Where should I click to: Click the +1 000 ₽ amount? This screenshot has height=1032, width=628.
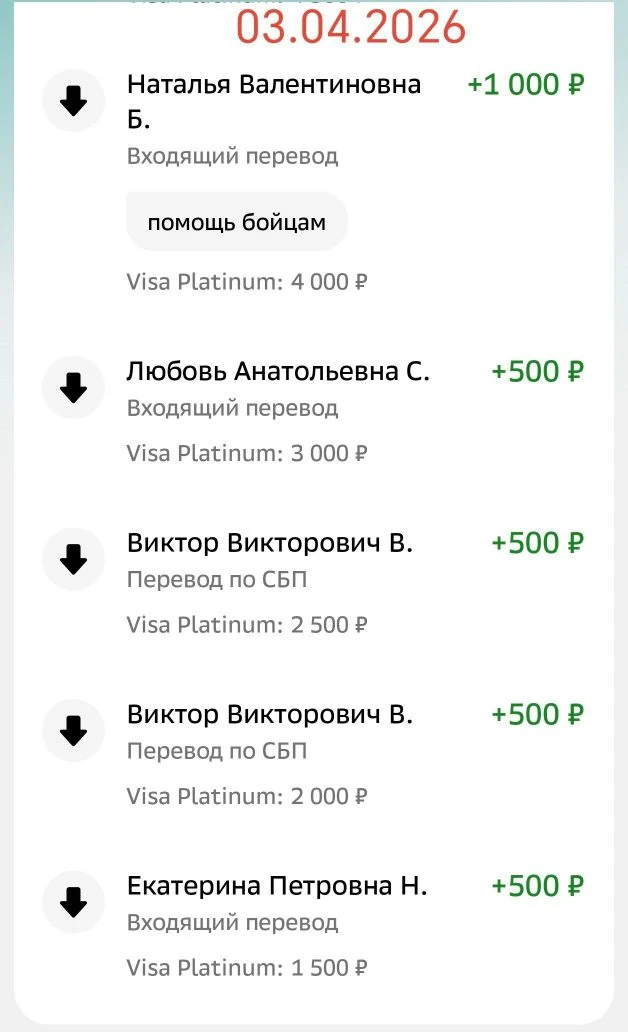[x=525, y=85]
